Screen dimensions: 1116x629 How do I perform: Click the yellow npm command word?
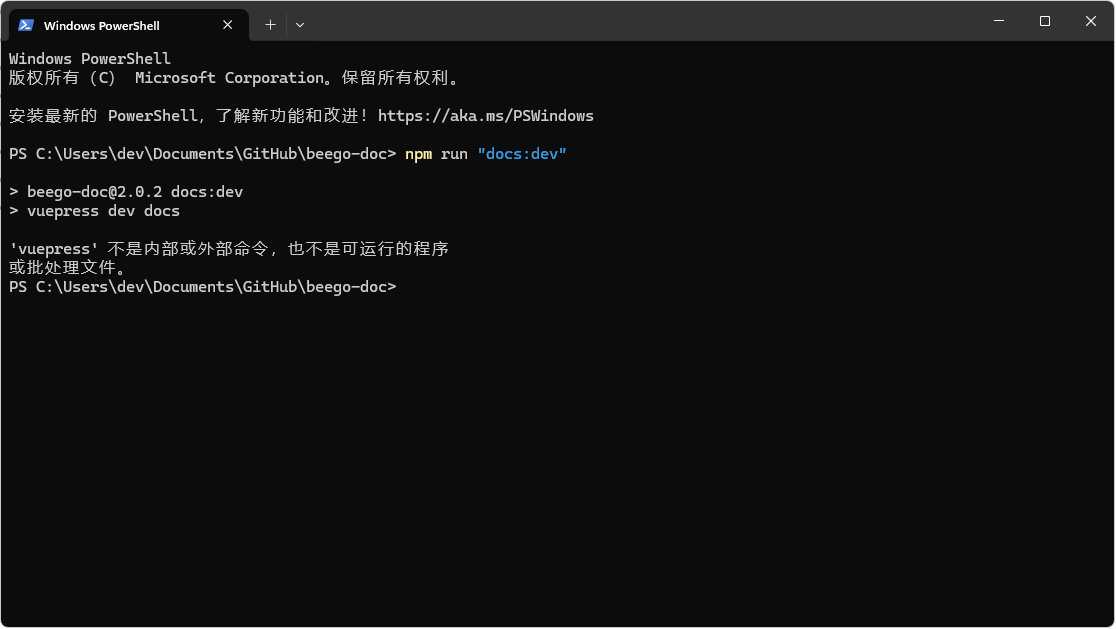[x=418, y=154]
